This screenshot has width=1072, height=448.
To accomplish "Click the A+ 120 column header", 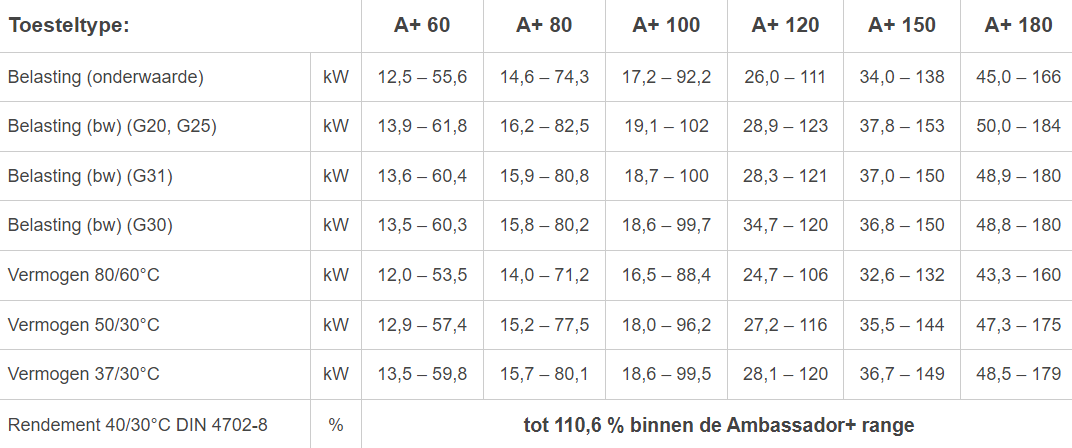I will [x=785, y=25].
